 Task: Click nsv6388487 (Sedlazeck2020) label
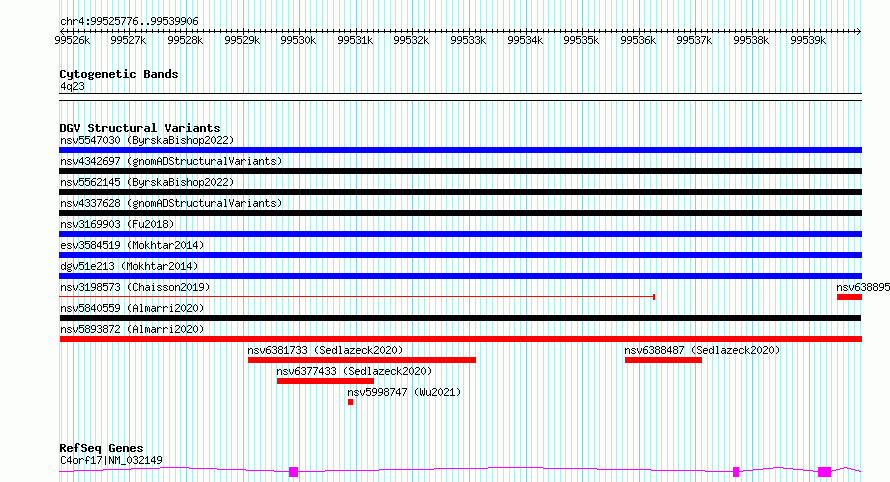click(x=702, y=350)
